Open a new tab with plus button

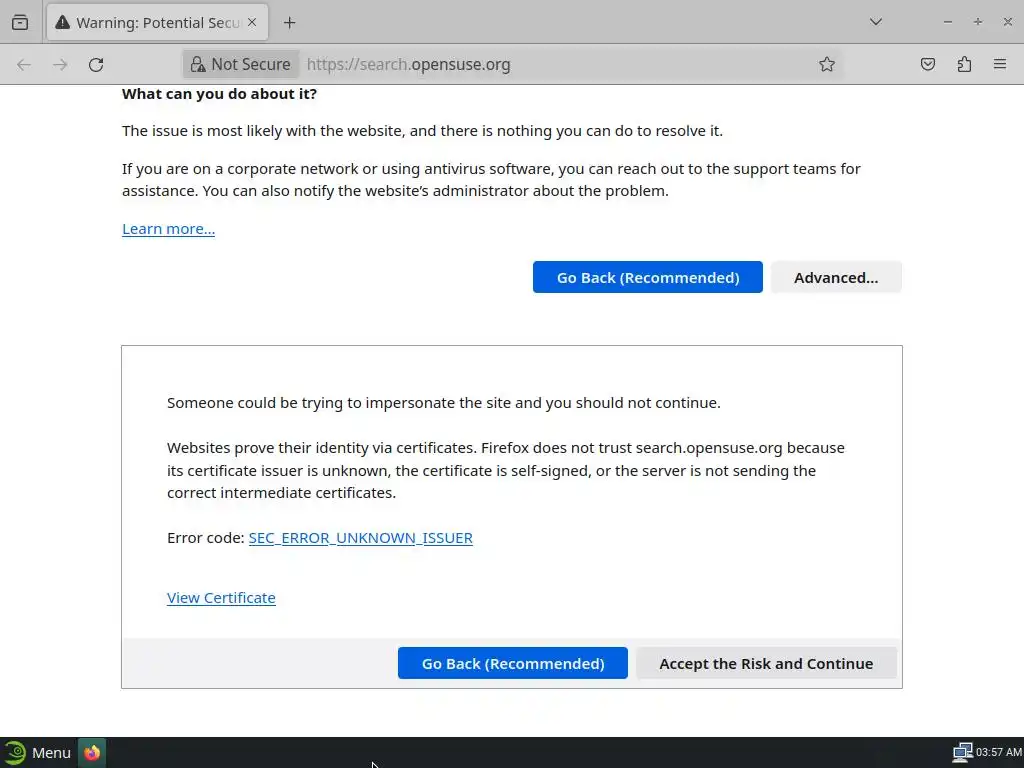point(289,23)
